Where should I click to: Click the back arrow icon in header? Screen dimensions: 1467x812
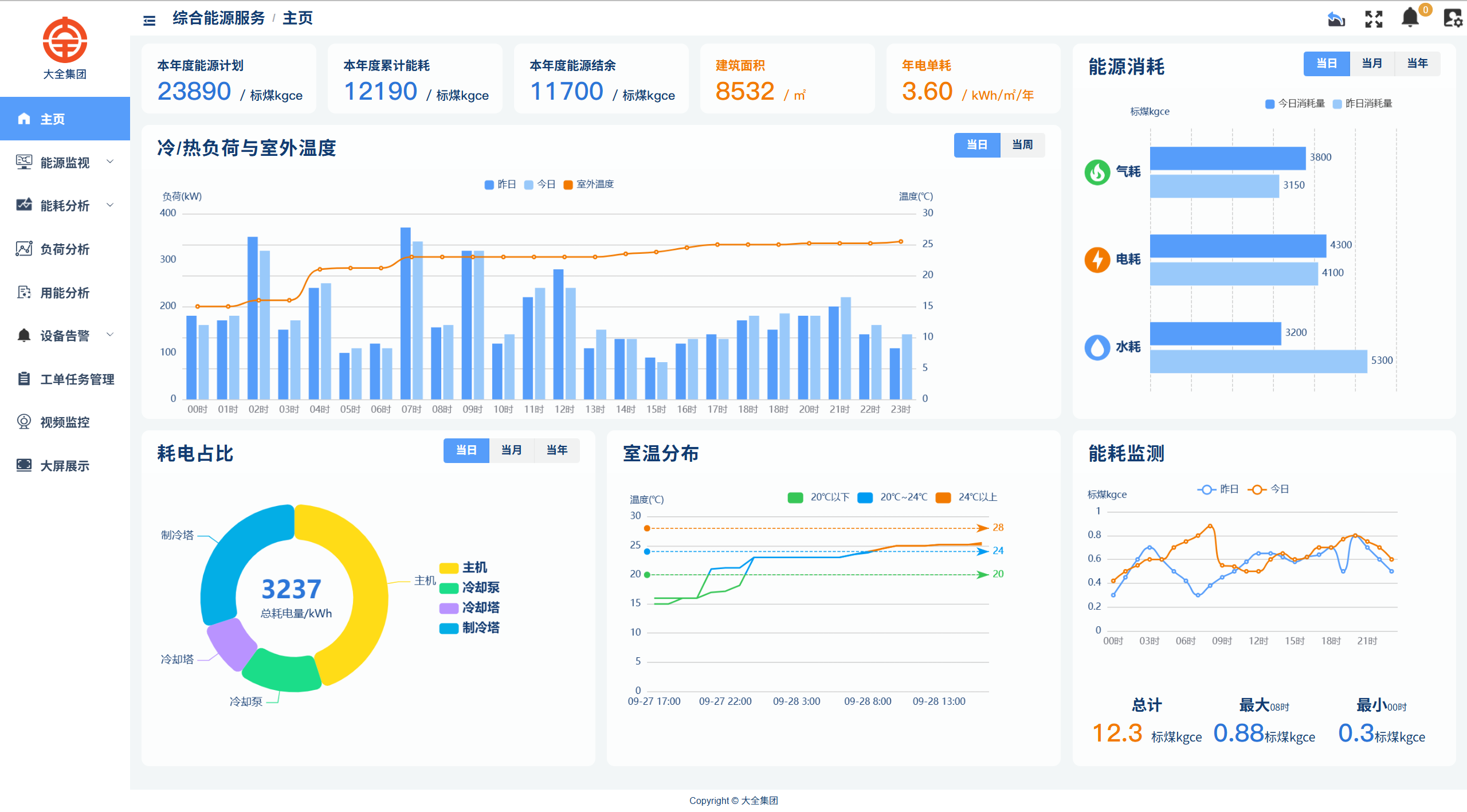1336,19
